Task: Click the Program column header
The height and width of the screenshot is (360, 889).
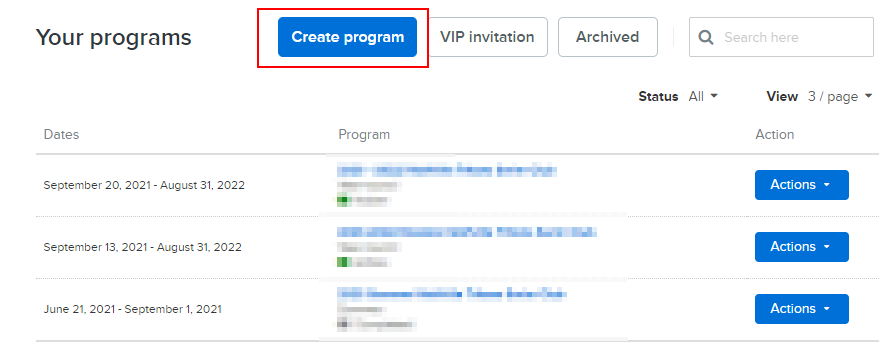Action: pyautogui.click(x=364, y=134)
